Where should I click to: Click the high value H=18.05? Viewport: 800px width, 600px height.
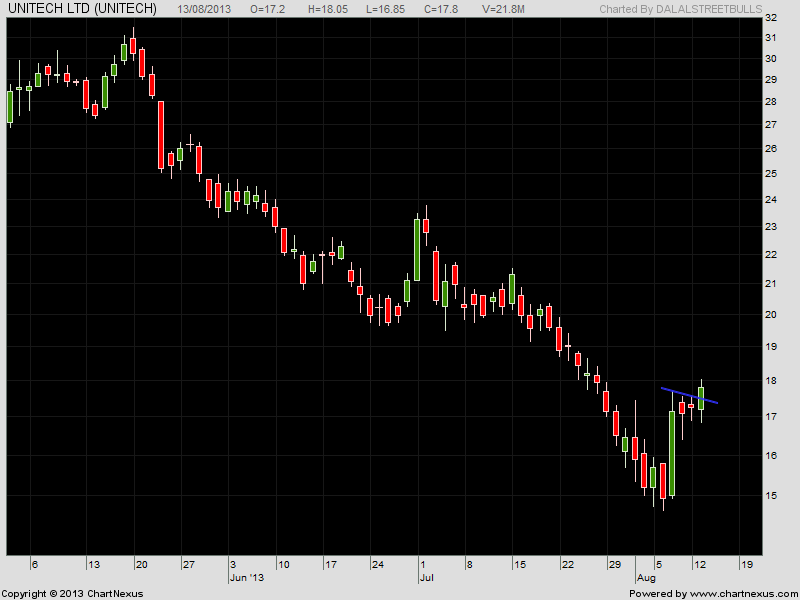tap(327, 9)
